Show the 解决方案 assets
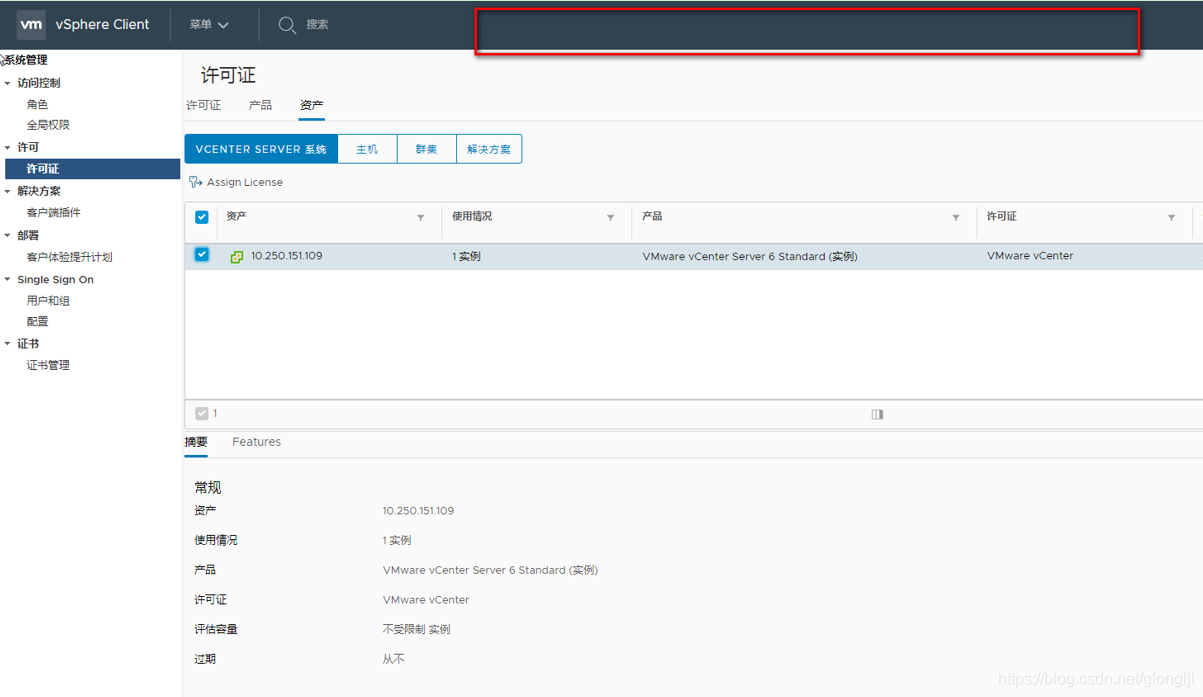The width and height of the screenshot is (1203, 697). pos(489,149)
